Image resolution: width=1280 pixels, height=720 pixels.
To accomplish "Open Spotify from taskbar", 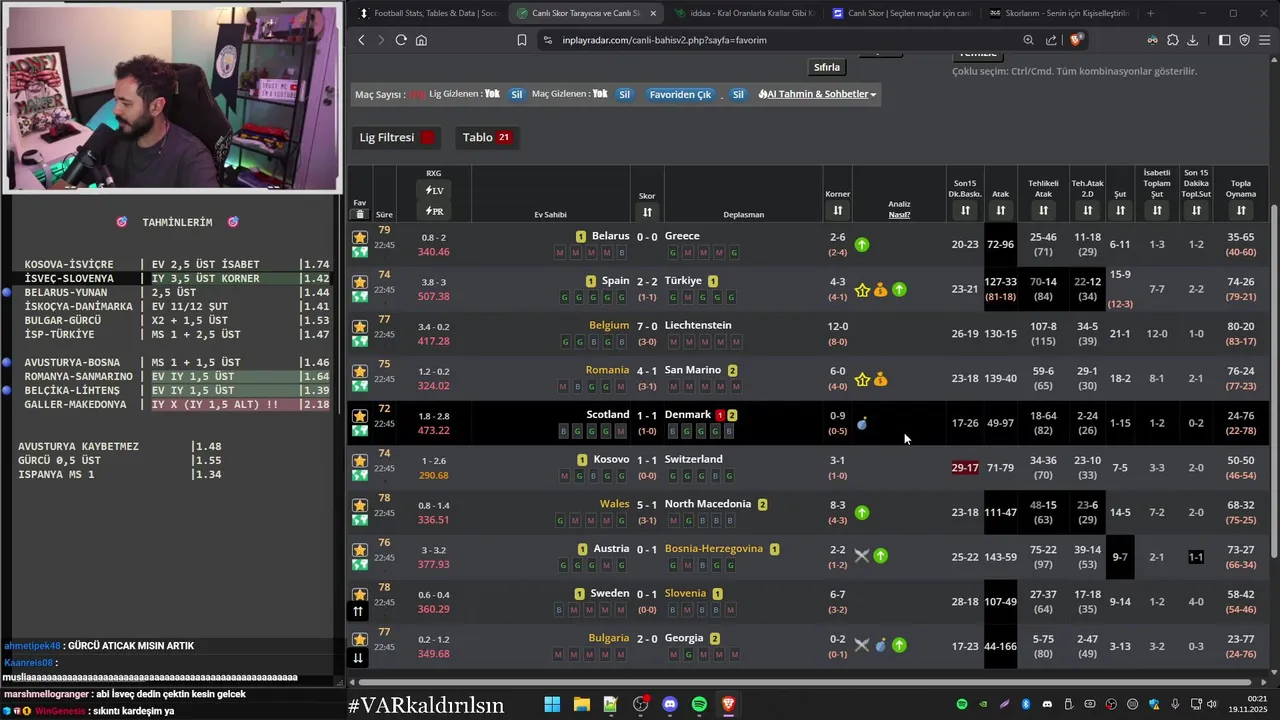I will (699, 705).
